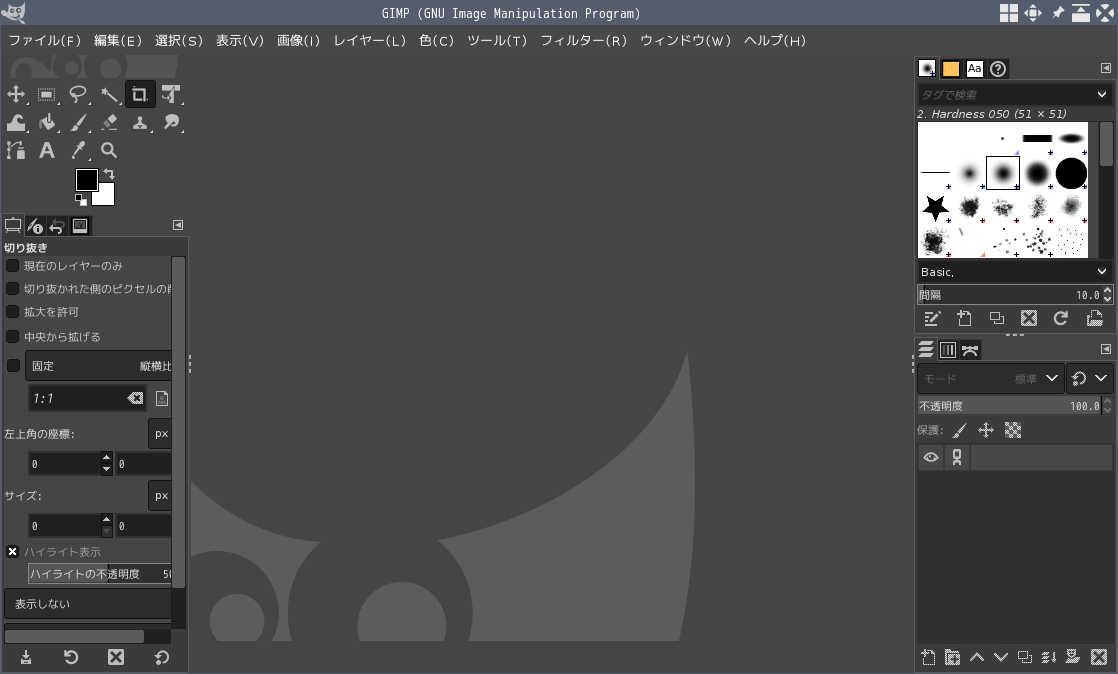Toggle the 固定 aspect ratio checkbox
This screenshot has width=1118, height=674.
pyautogui.click(x=13, y=366)
